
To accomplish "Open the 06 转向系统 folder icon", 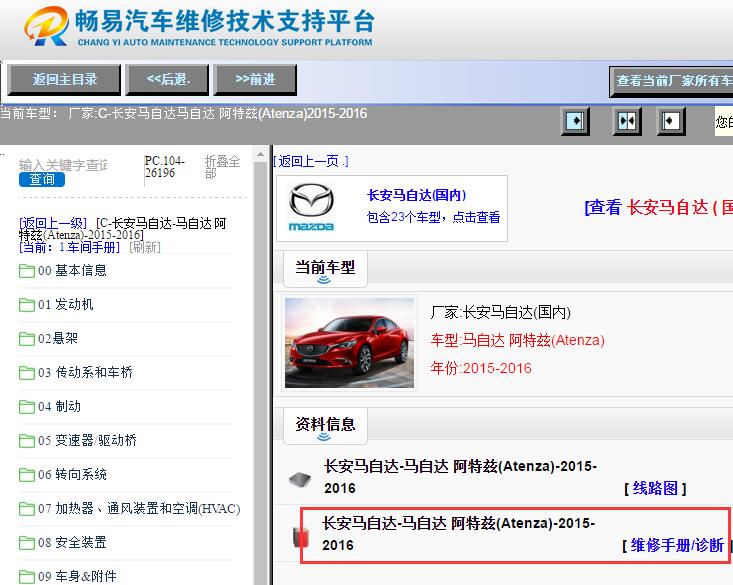I will pyautogui.click(x=27, y=475).
